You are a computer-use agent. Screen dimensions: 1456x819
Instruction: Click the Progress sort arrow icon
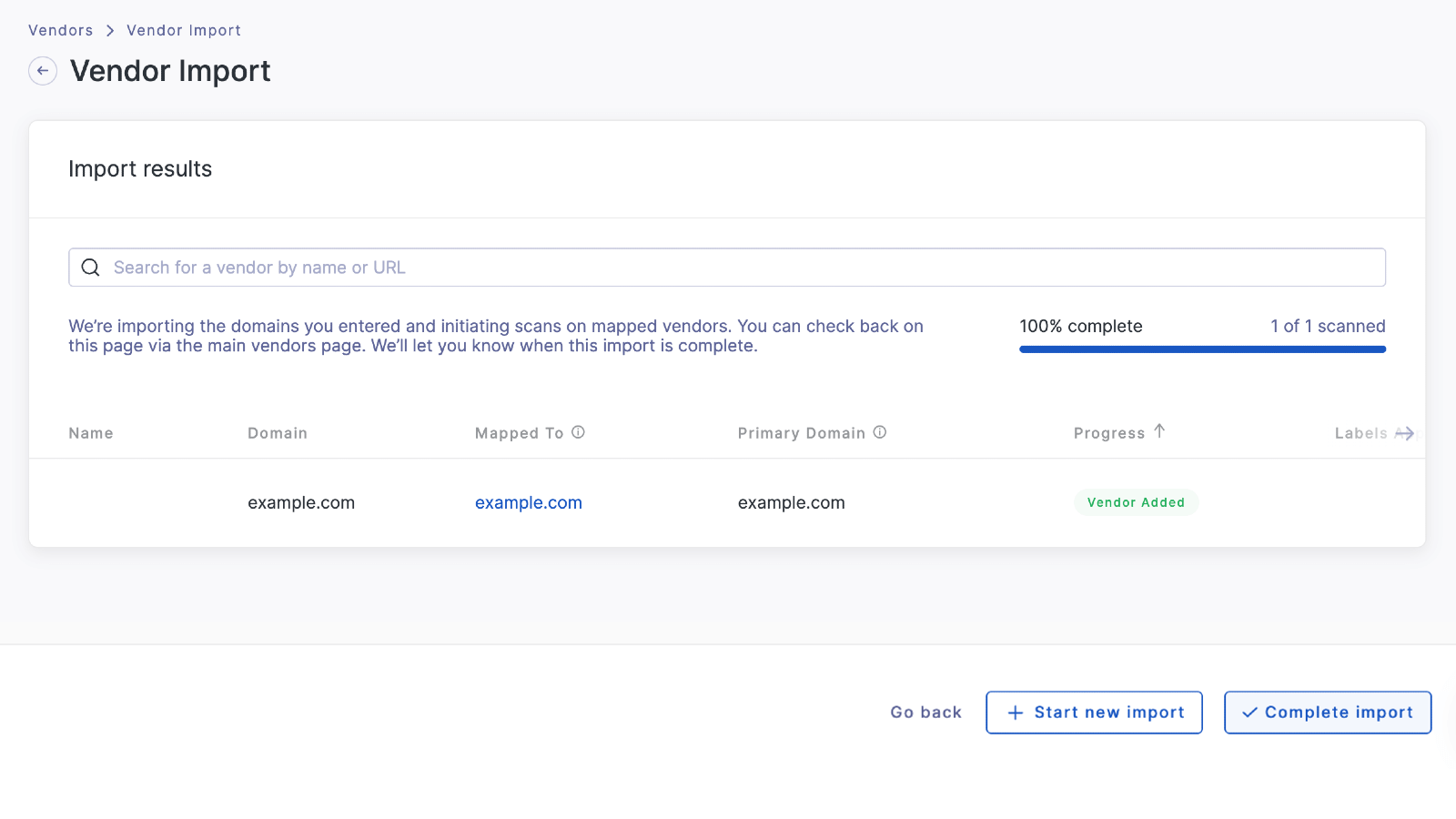1159,431
